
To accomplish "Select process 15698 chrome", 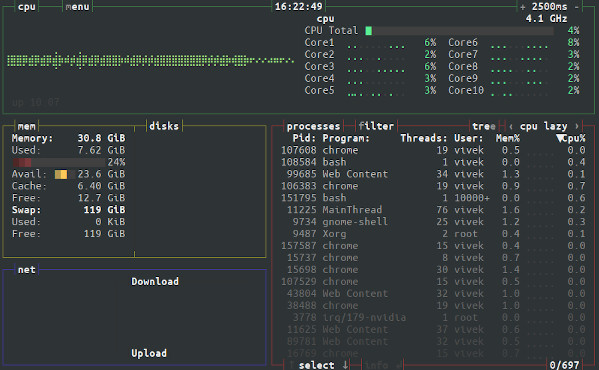I will pos(433,270).
